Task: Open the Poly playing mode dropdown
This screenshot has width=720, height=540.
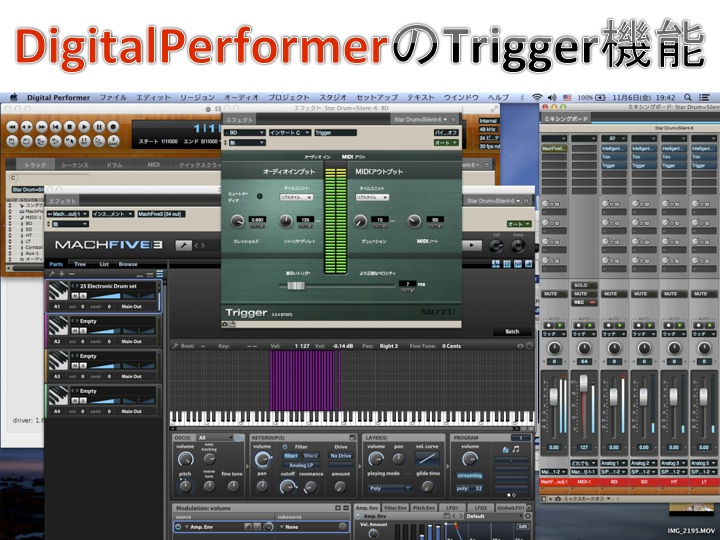Action: (x=388, y=488)
